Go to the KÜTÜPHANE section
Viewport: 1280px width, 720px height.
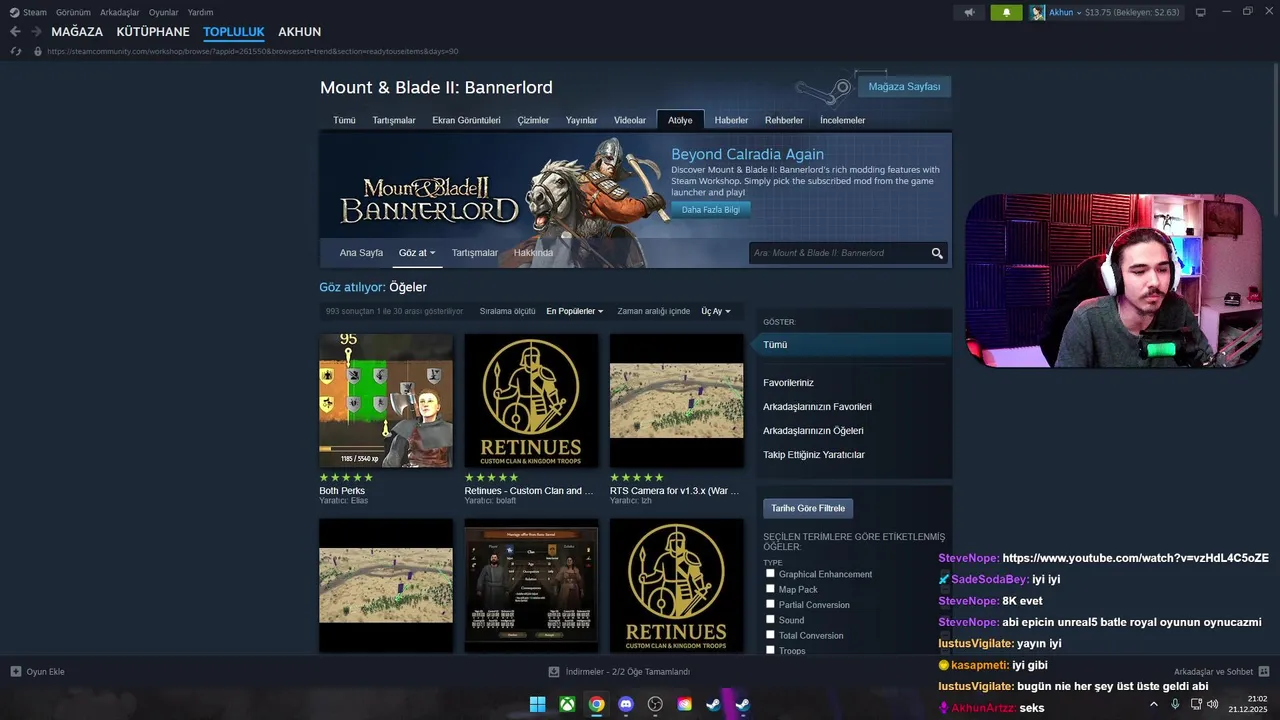tap(153, 32)
